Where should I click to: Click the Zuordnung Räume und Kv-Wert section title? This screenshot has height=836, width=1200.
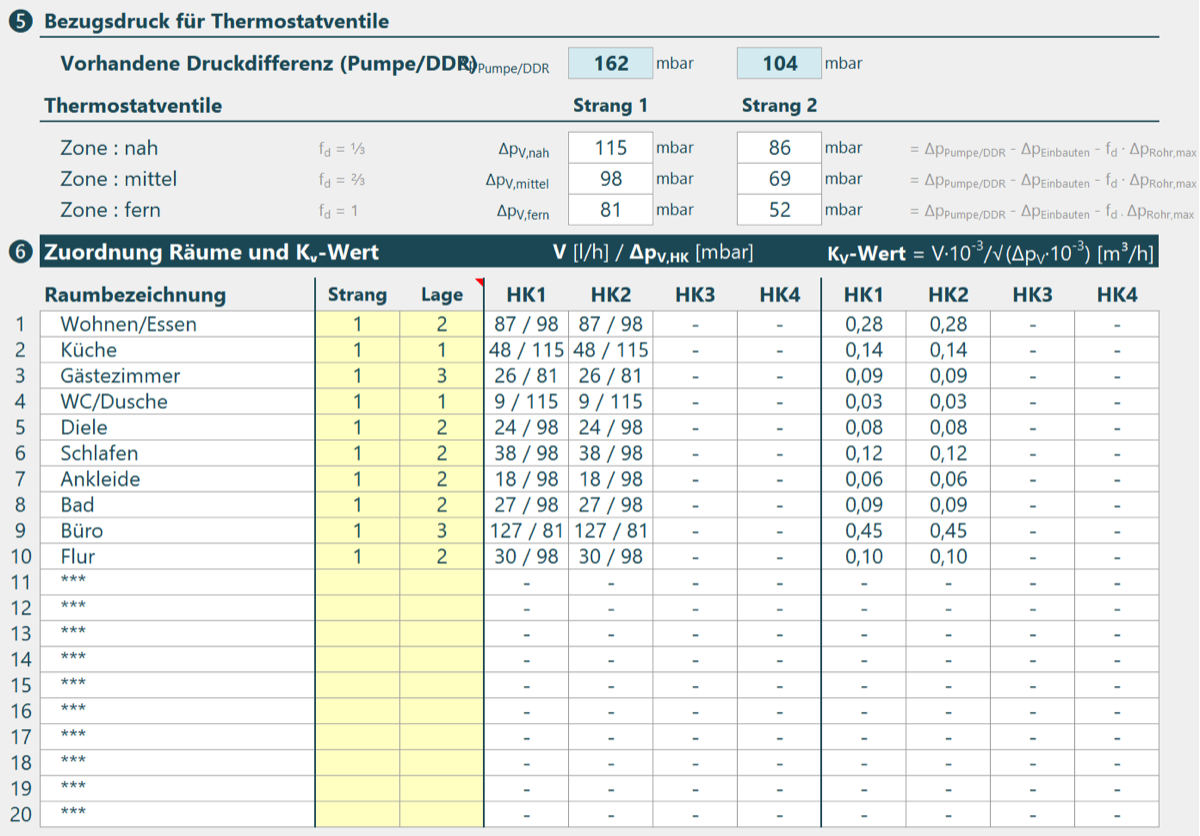point(211,252)
